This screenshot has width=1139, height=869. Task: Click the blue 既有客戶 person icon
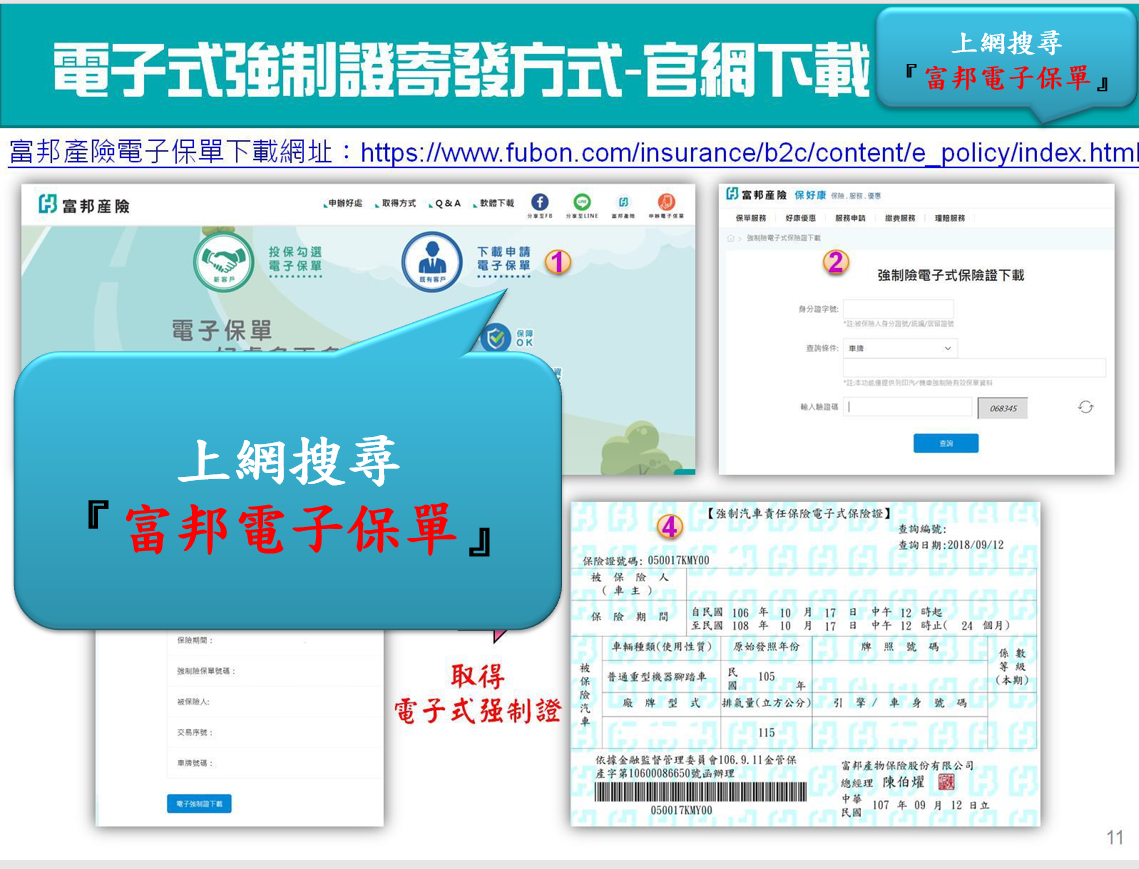click(432, 261)
